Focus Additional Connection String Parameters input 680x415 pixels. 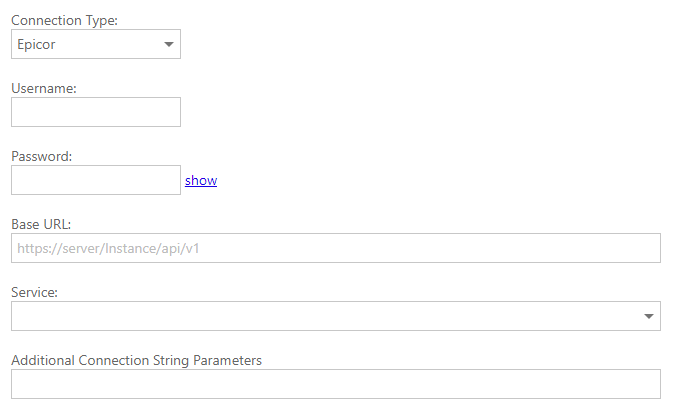pos(335,384)
